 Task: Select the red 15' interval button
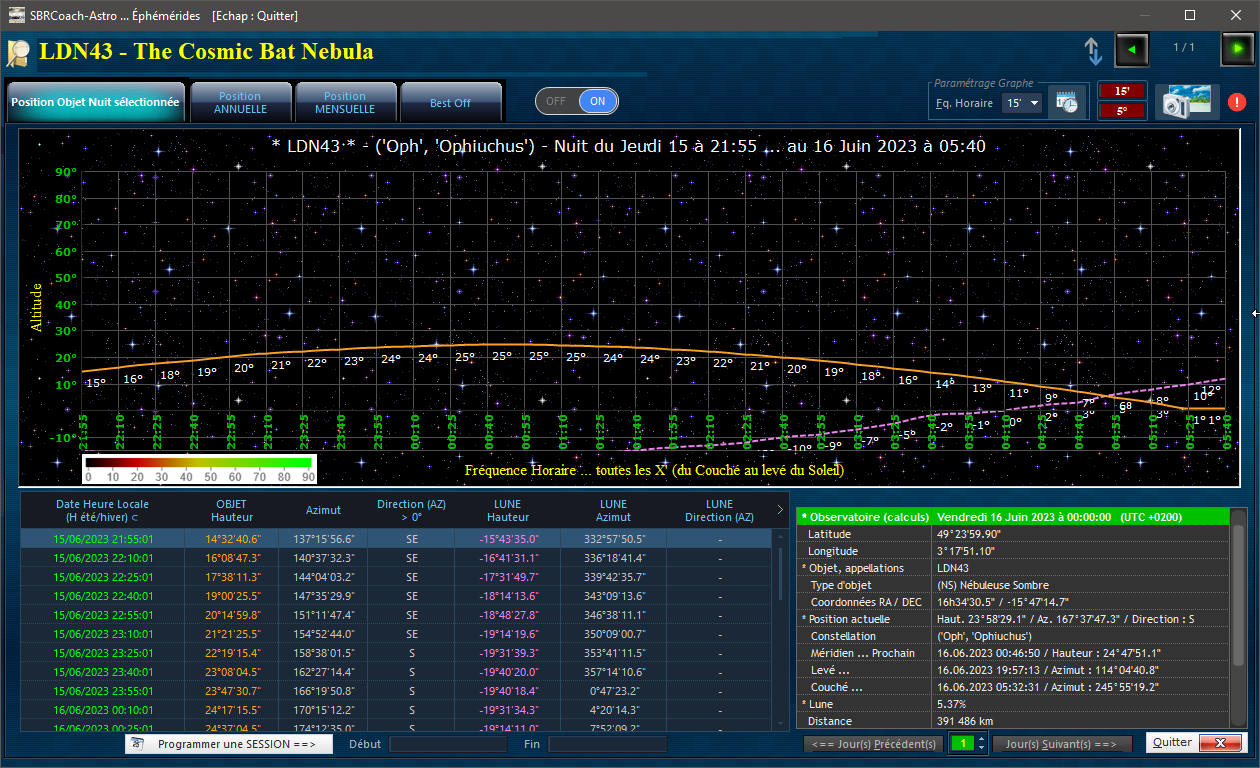pos(1121,91)
